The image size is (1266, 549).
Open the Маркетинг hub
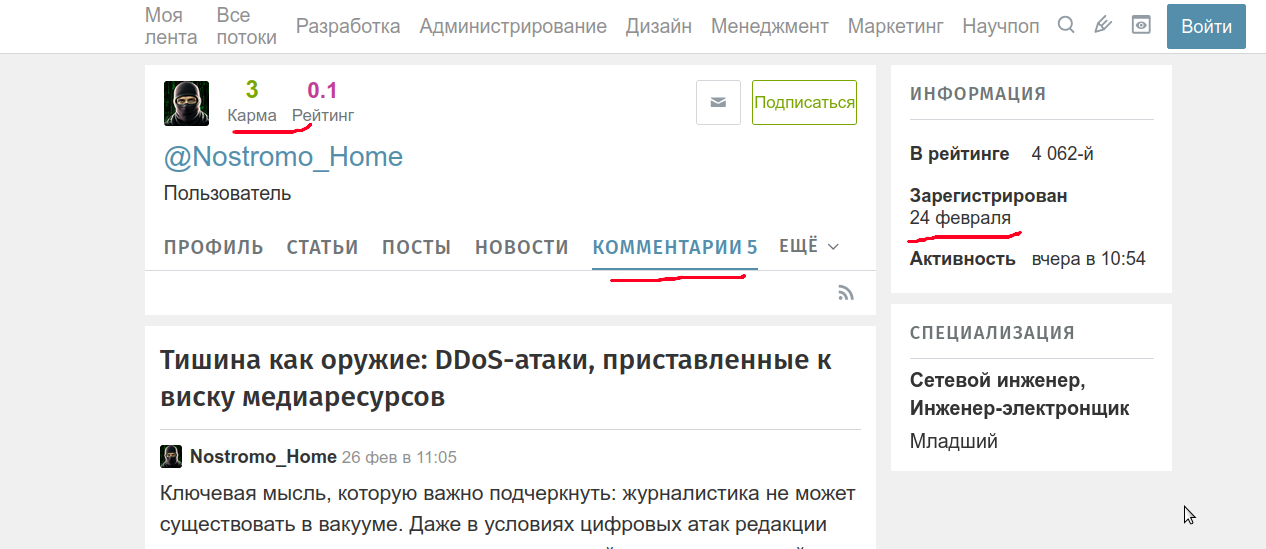(x=896, y=26)
